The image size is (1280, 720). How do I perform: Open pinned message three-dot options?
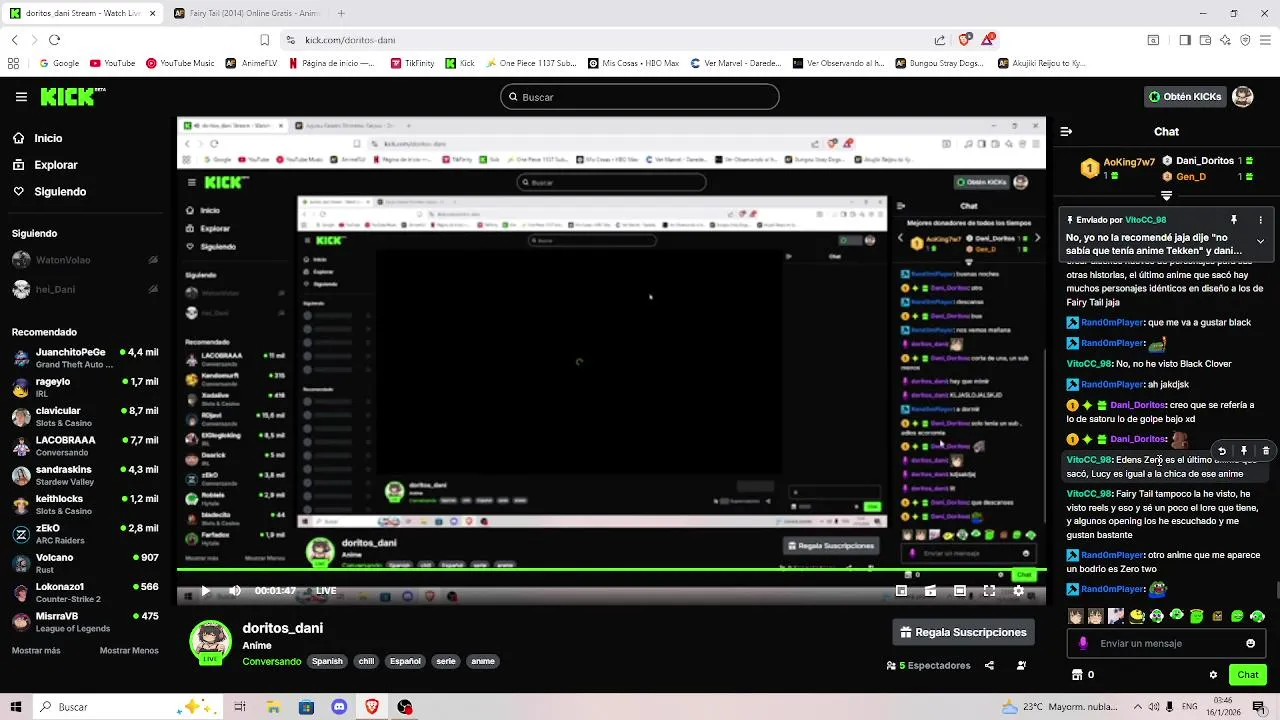(x=1260, y=220)
